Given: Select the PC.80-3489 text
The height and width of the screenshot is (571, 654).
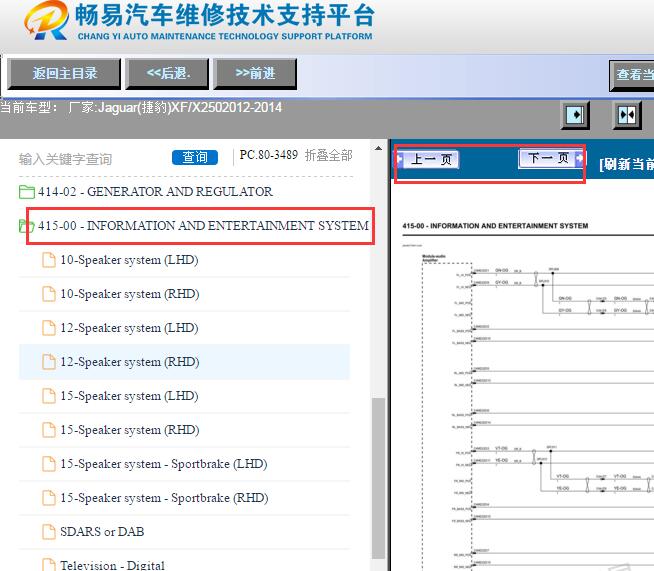Looking at the screenshot, I should tap(268, 155).
